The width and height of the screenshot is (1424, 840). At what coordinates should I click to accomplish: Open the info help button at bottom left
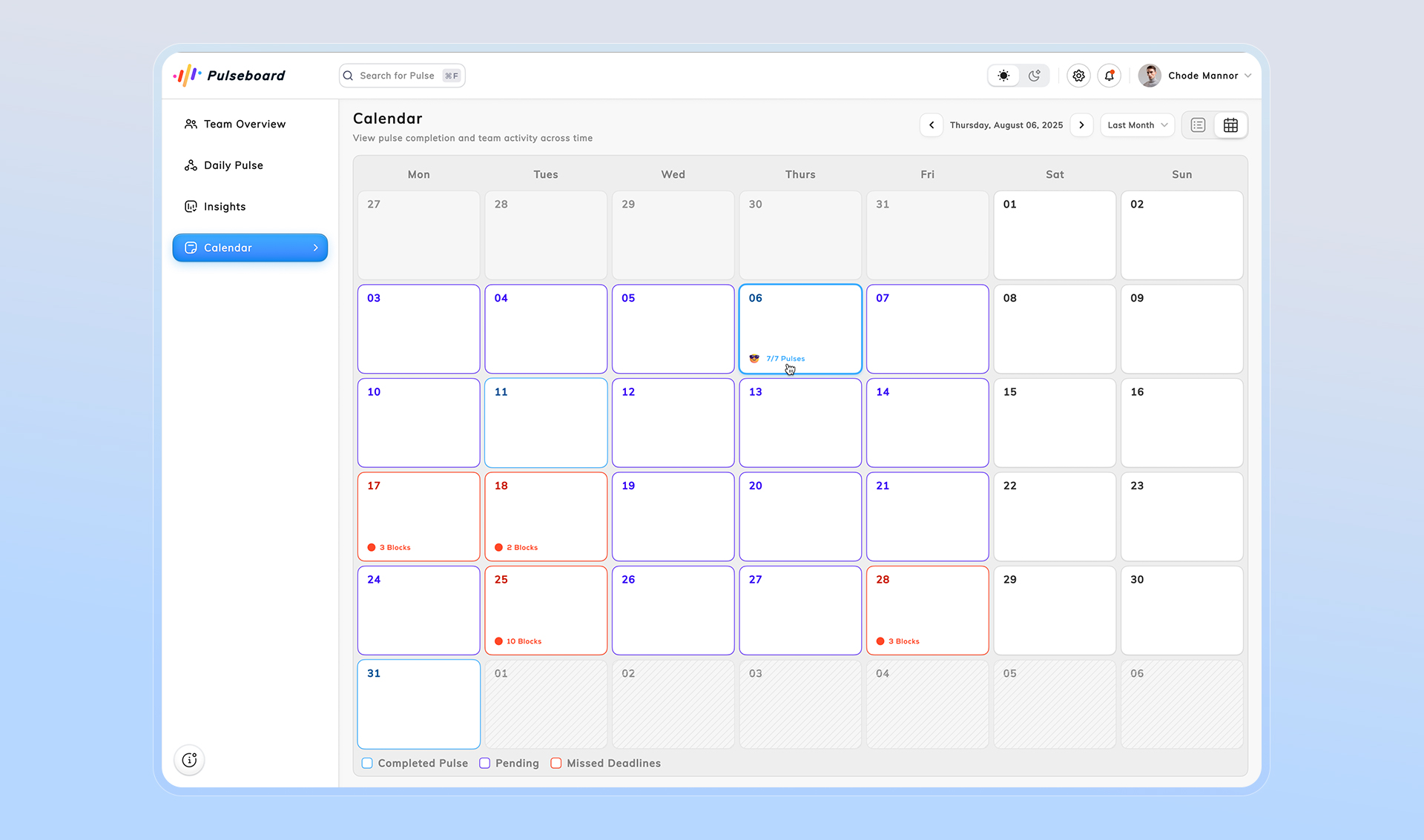189,759
